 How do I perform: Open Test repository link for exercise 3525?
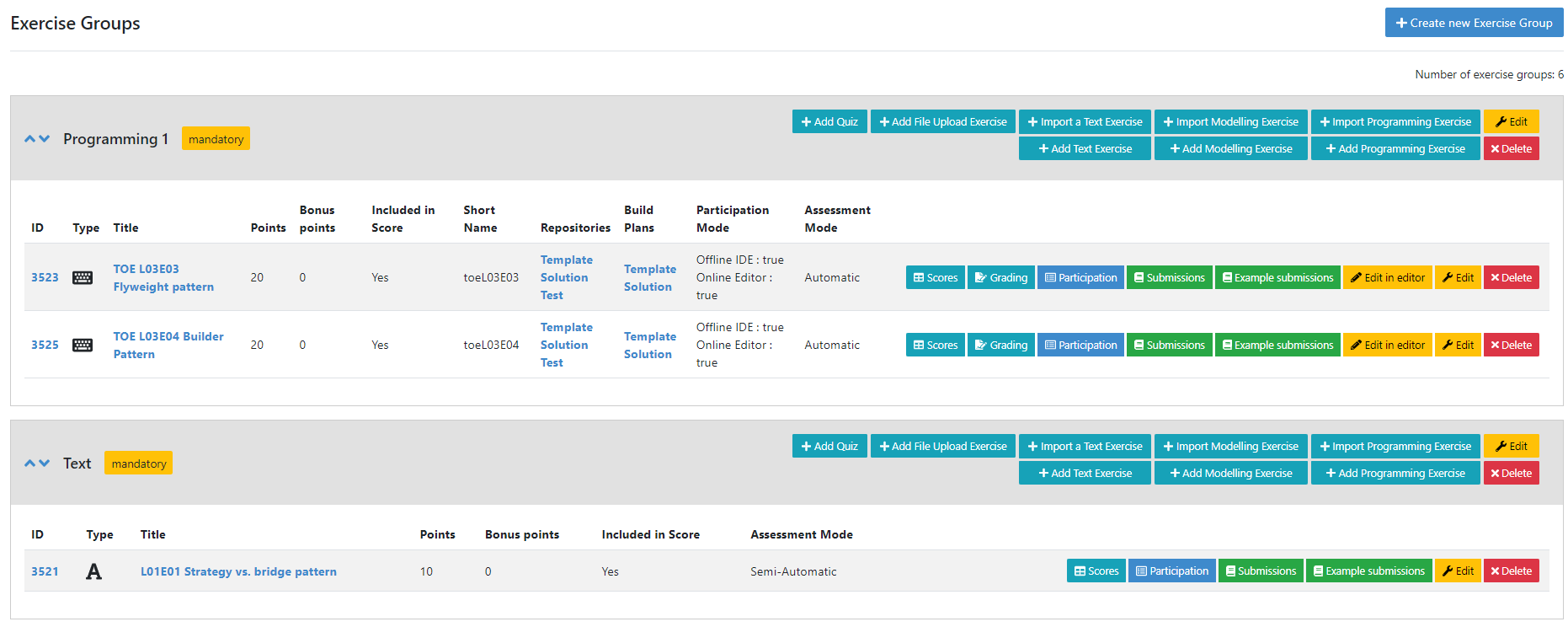(552, 362)
